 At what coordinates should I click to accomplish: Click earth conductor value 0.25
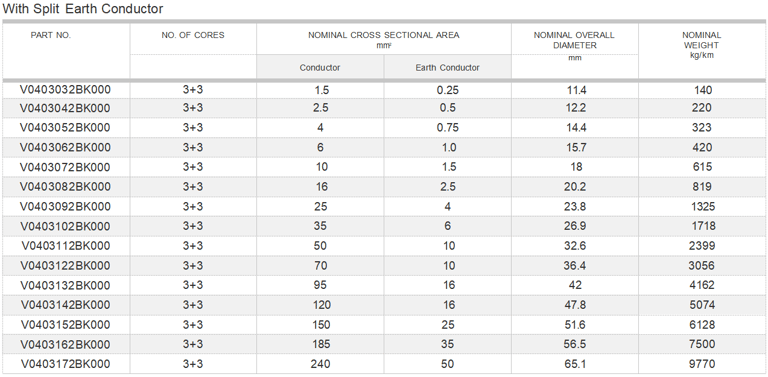pyautogui.click(x=448, y=91)
